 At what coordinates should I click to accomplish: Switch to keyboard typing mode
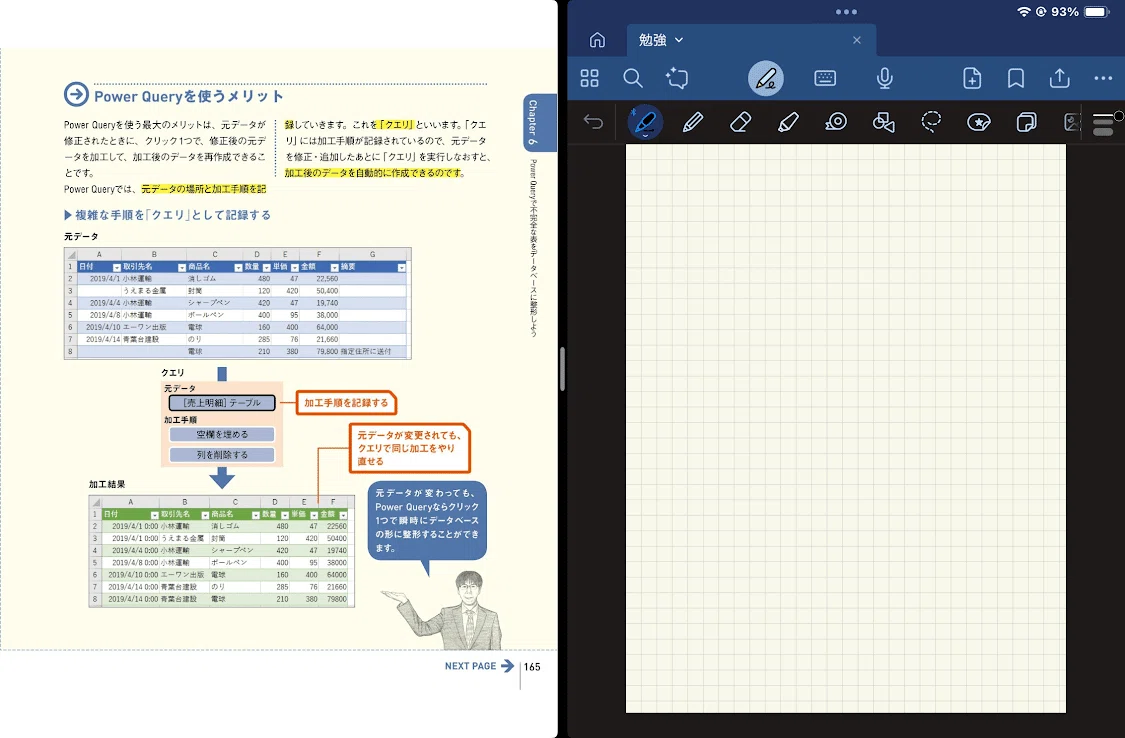click(825, 78)
